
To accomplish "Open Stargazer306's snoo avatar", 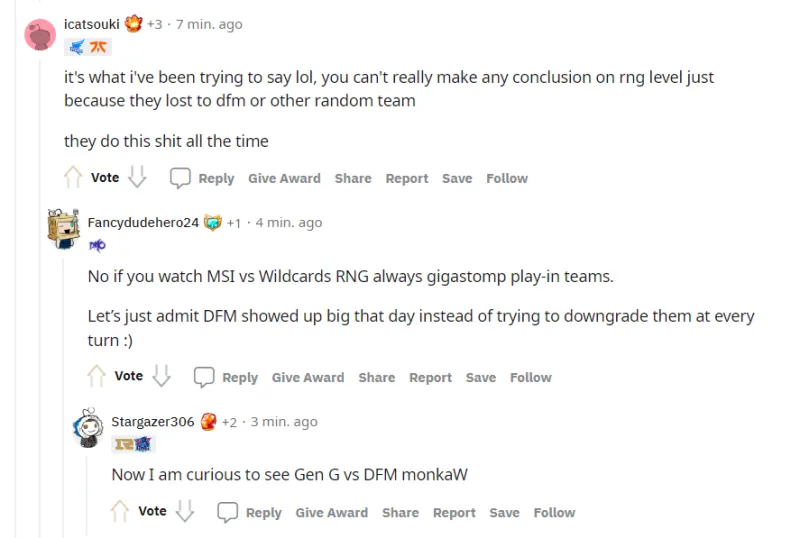I will coord(88,428).
